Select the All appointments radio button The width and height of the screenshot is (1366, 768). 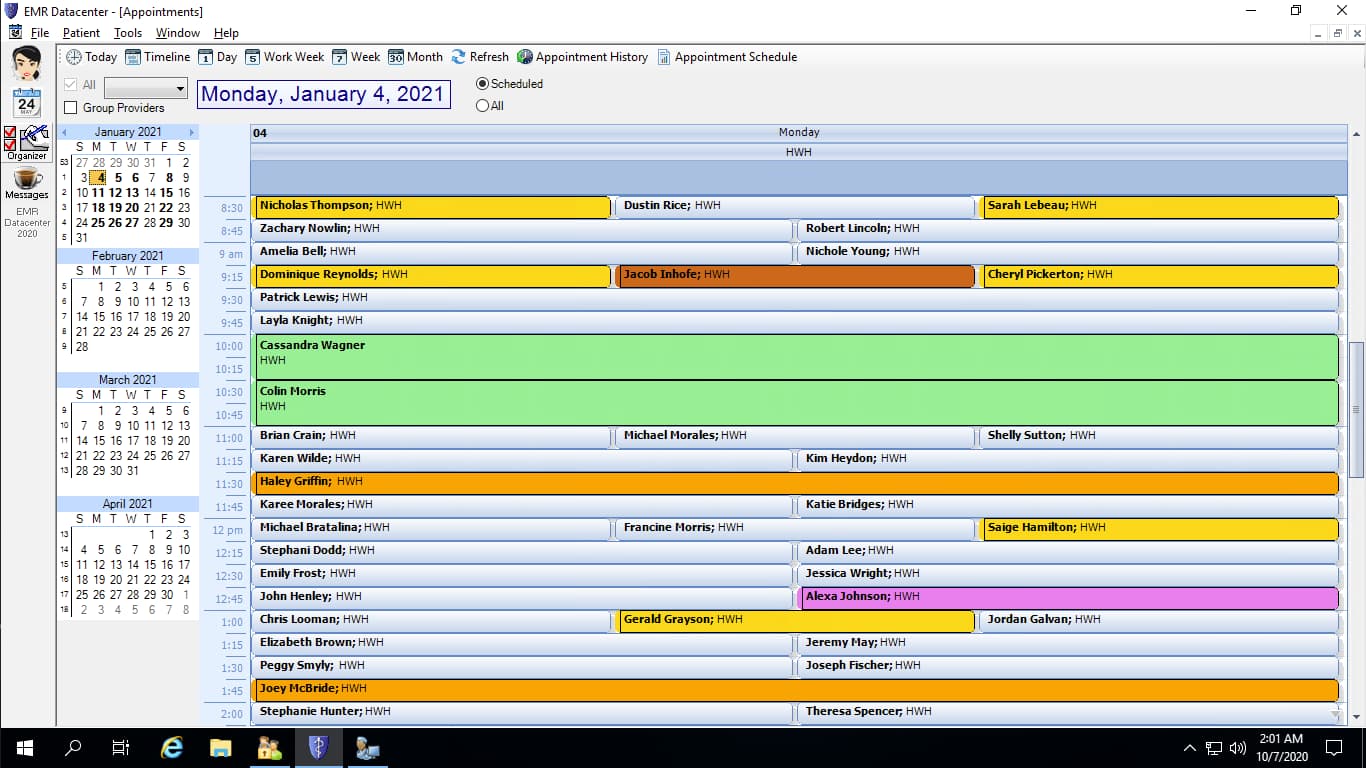pyautogui.click(x=483, y=105)
